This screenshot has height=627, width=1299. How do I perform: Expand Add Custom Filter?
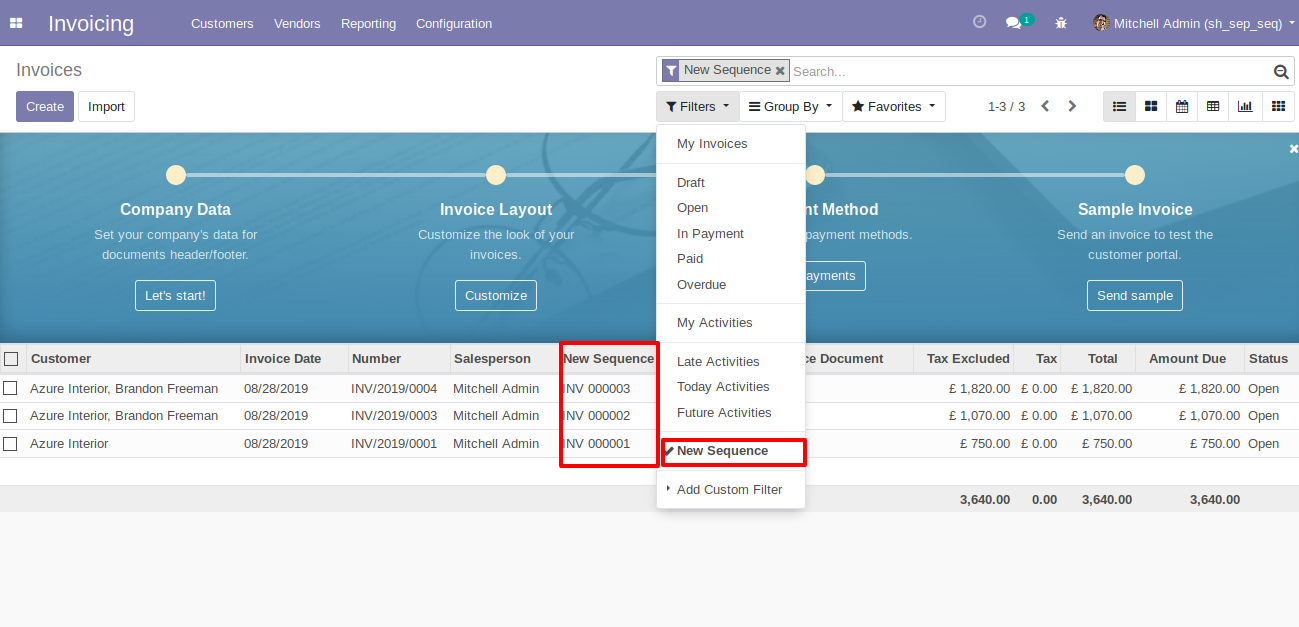point(731,490)
